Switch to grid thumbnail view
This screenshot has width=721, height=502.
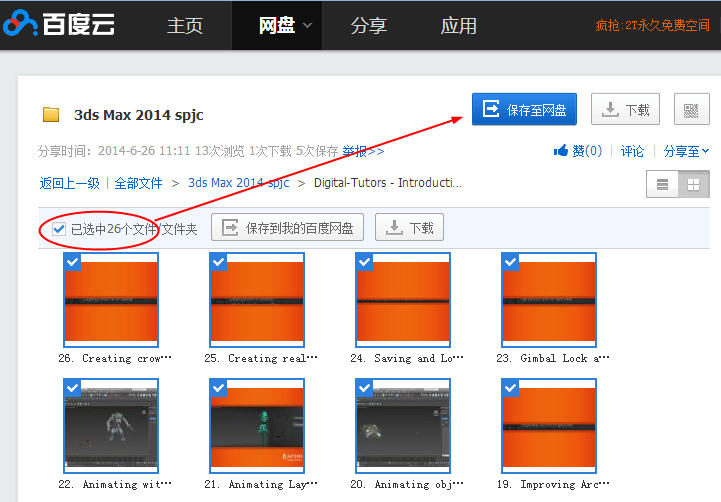click(693, 184)
